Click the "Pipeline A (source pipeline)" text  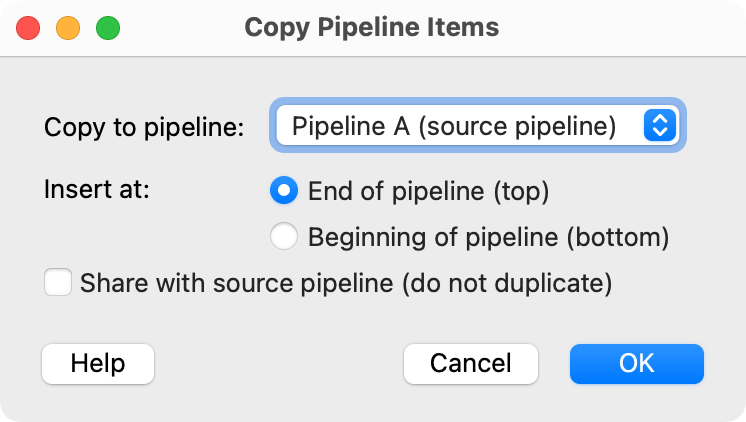pos(453,126)
